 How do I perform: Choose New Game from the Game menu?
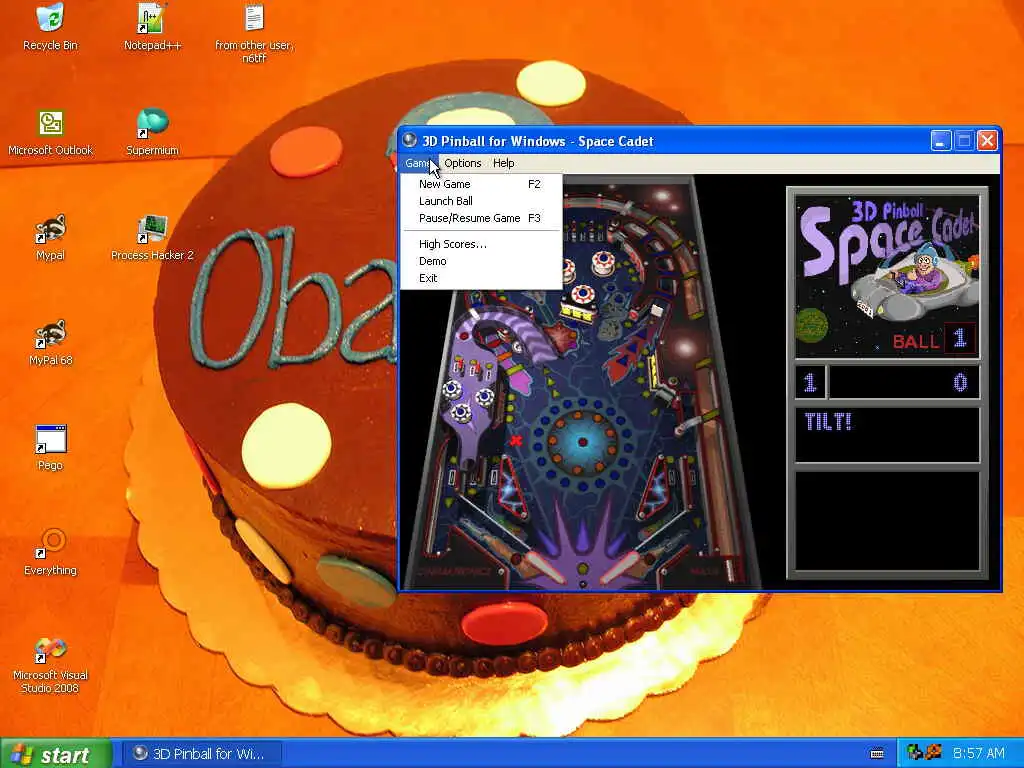click(481, 184)
